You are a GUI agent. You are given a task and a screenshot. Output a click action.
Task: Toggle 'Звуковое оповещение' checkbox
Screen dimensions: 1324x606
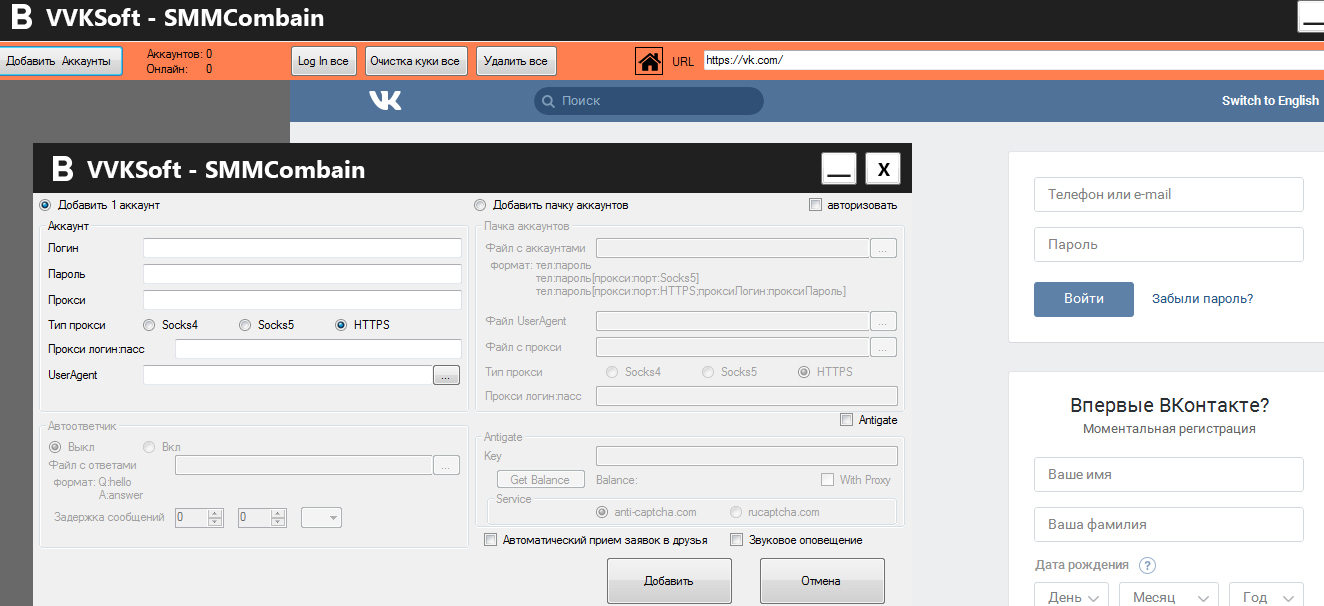coord(737,540)
